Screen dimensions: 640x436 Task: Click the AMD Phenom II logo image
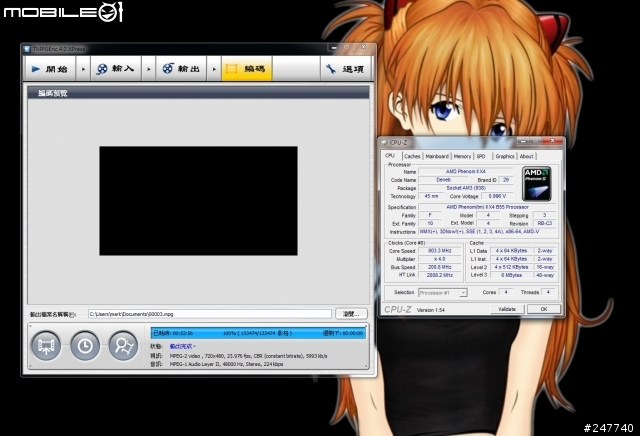coord(537,183)
